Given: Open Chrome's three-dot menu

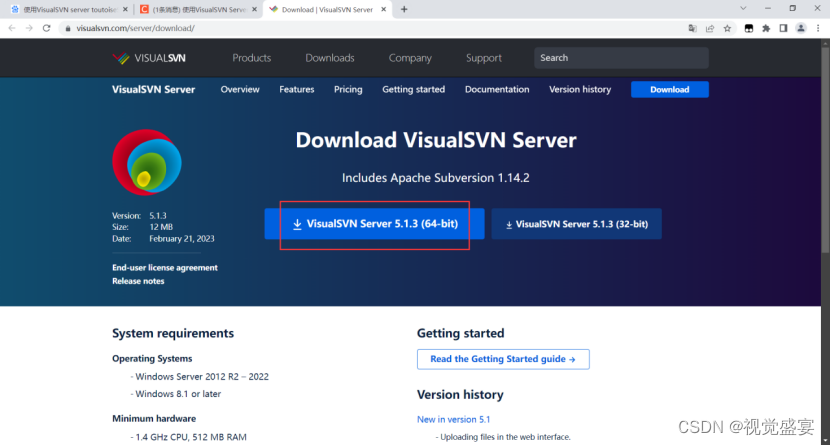Looking at the screenshot, I should [x=818, y=29].
